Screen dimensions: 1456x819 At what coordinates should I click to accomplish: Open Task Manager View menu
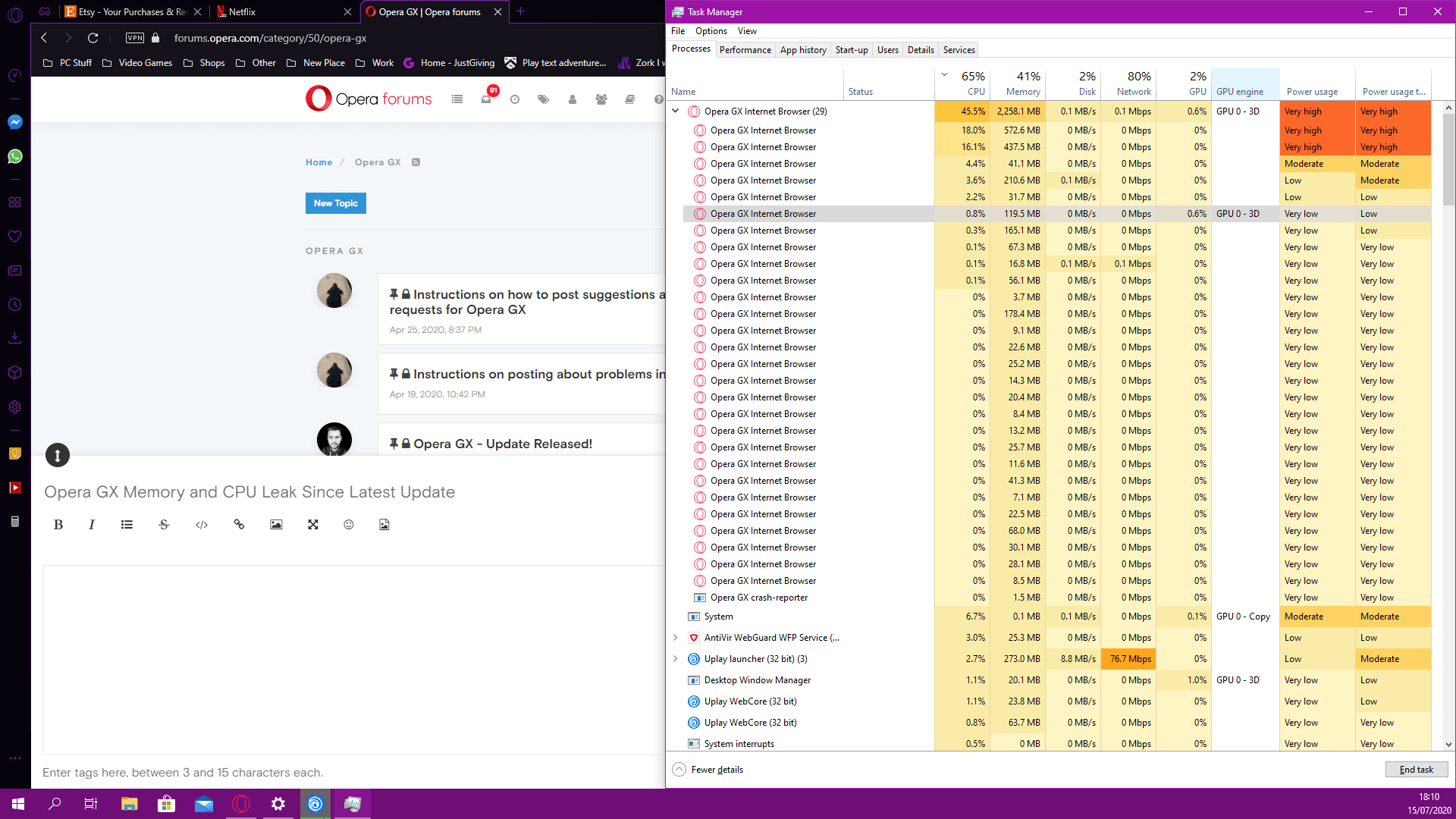point(747,31)
